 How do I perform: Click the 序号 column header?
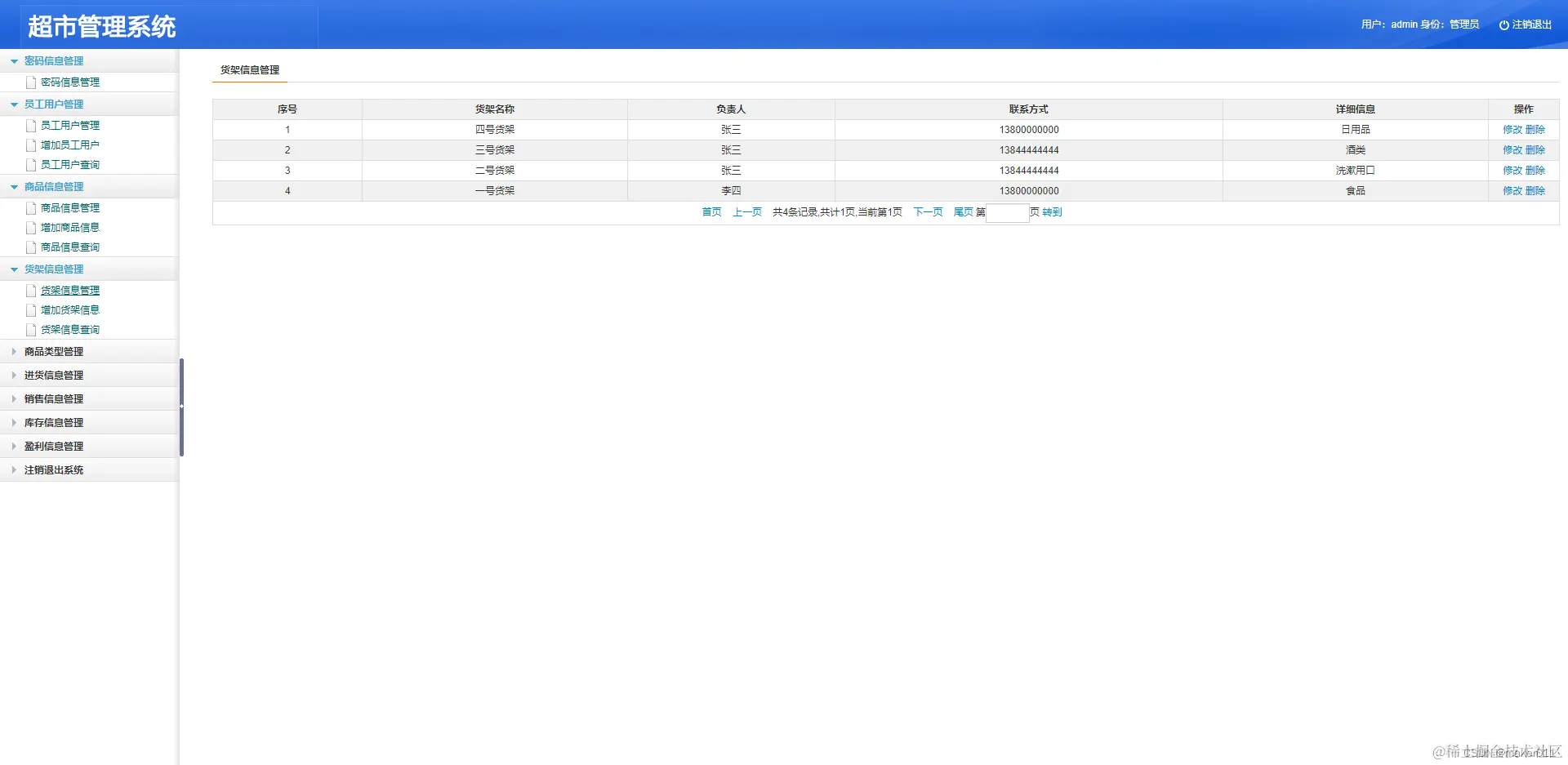pos(287,109)
